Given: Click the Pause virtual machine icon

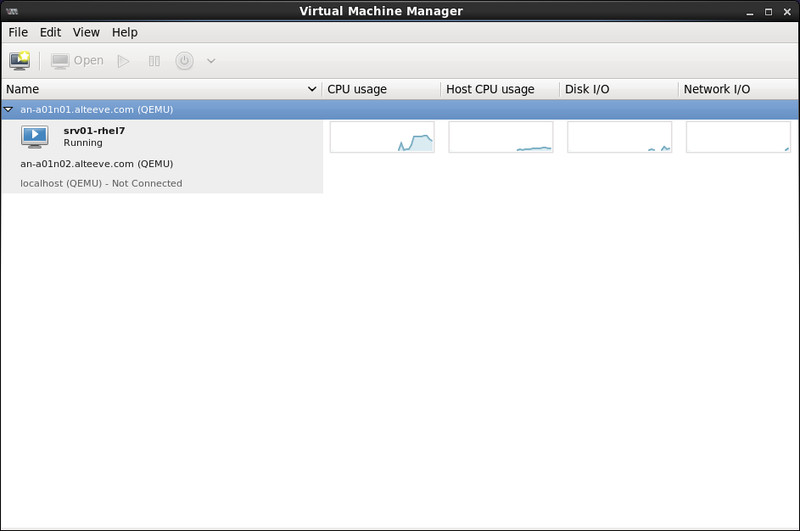Looking at the screenshot, I should click(154, 61).
